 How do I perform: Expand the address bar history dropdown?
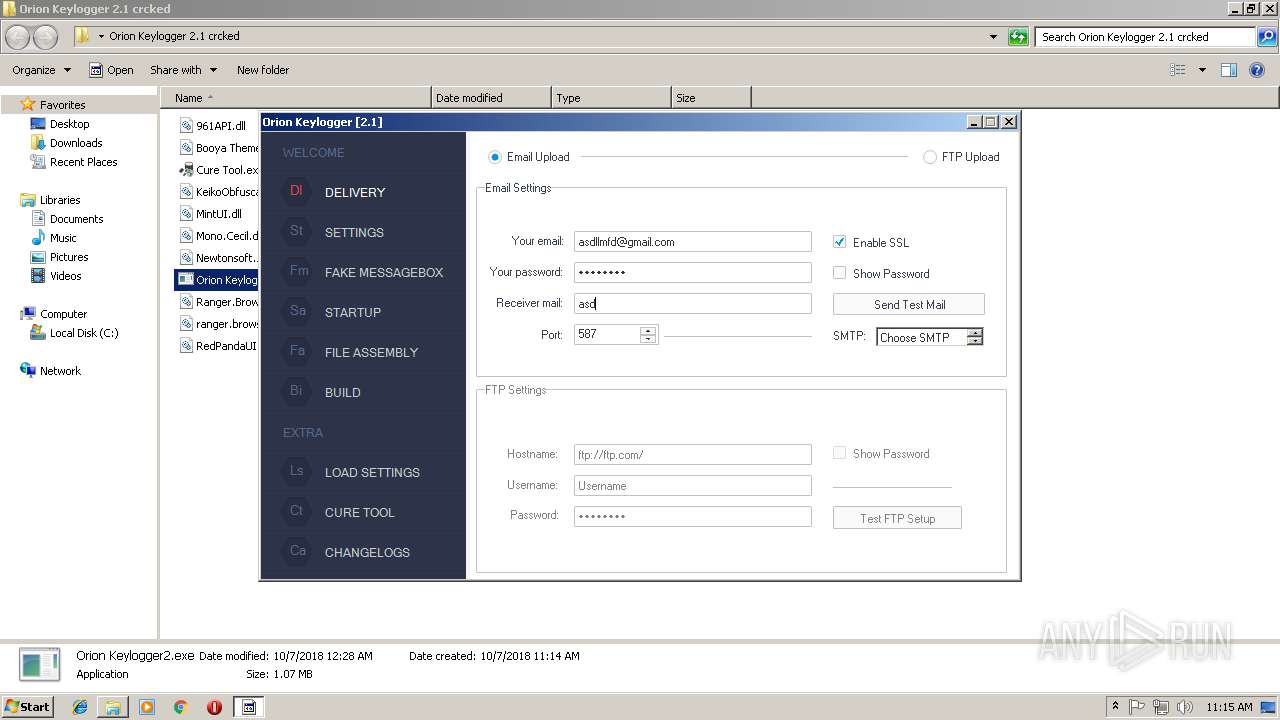(993, 37)
